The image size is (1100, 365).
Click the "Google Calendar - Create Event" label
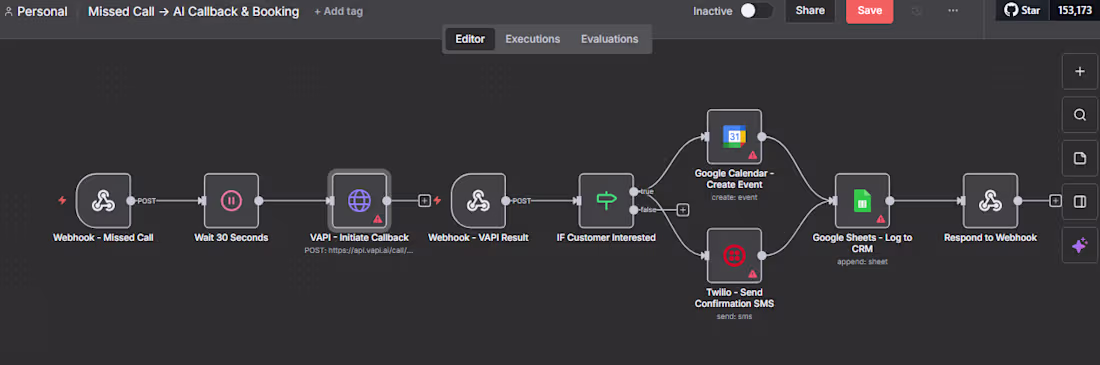tap(735, 179)
